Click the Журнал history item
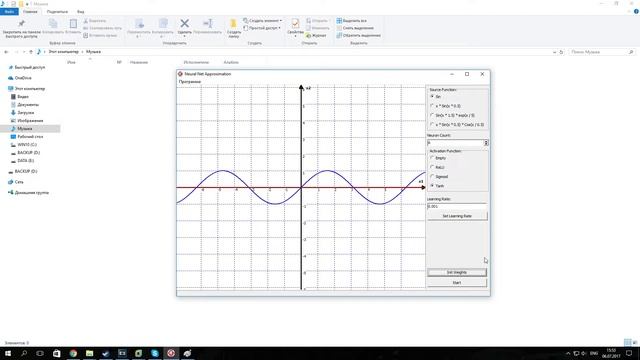Viewport: 640px width, 360px height. [316, 36]
